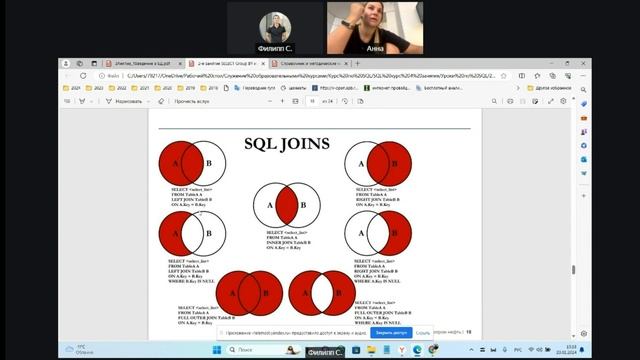Image resolution: width=640 pixels, height=360 pixels.
Task: Open the workspaces icon in the tab bar
Action: tap(80, 64)
